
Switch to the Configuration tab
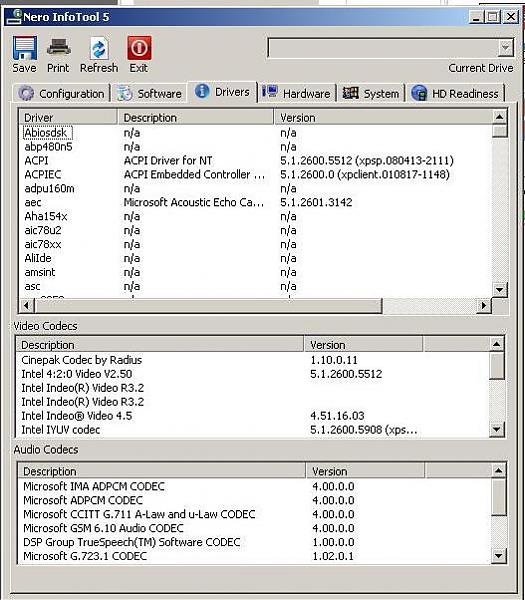click(62, 93)
